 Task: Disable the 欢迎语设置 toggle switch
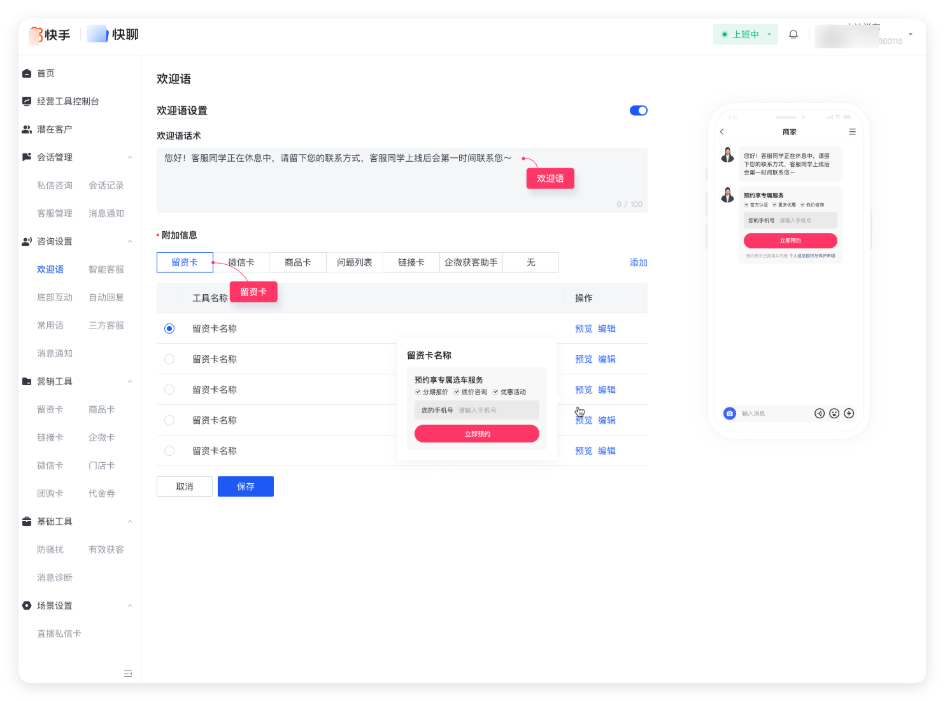pos(638,110)
